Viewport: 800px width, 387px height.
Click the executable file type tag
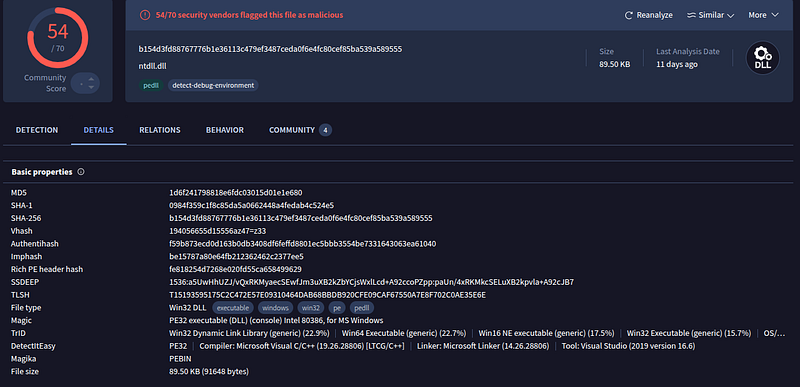pyautogui.click(x=233, y=308)
